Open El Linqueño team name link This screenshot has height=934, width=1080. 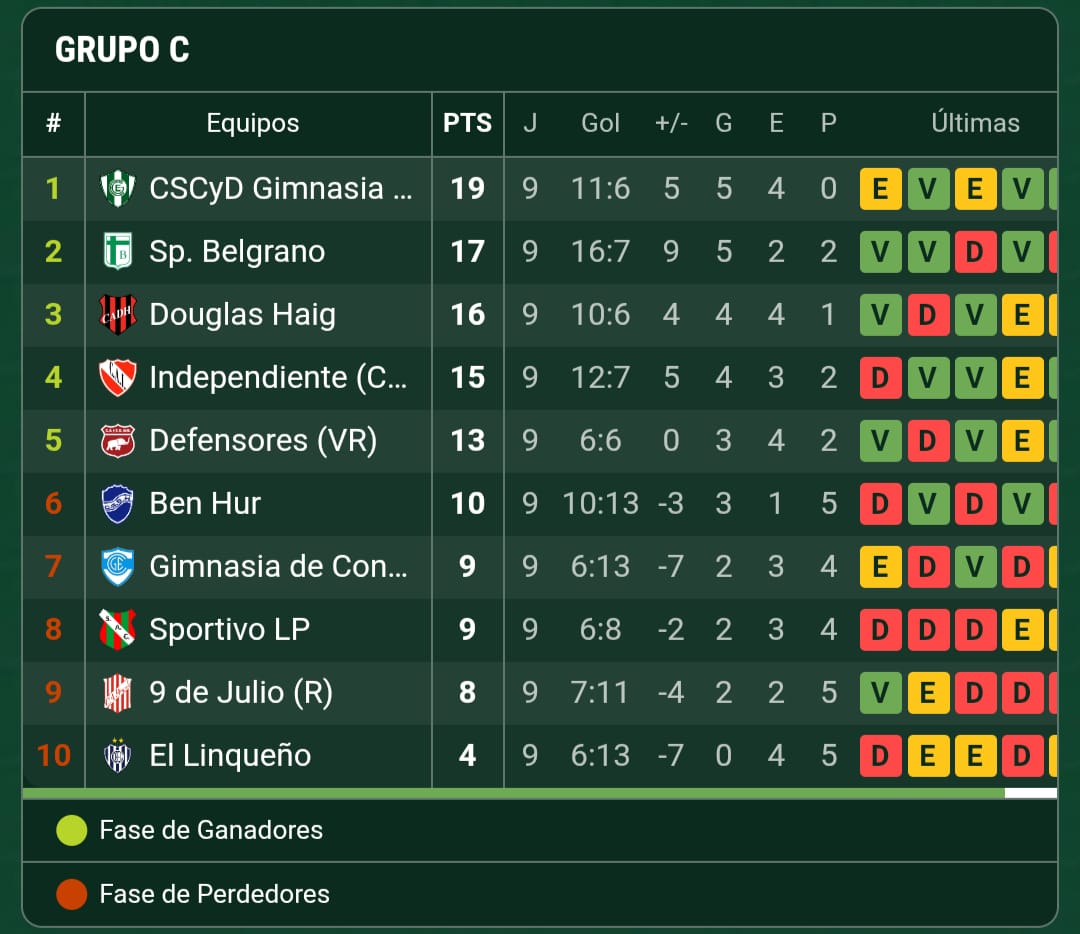[230, 755]
